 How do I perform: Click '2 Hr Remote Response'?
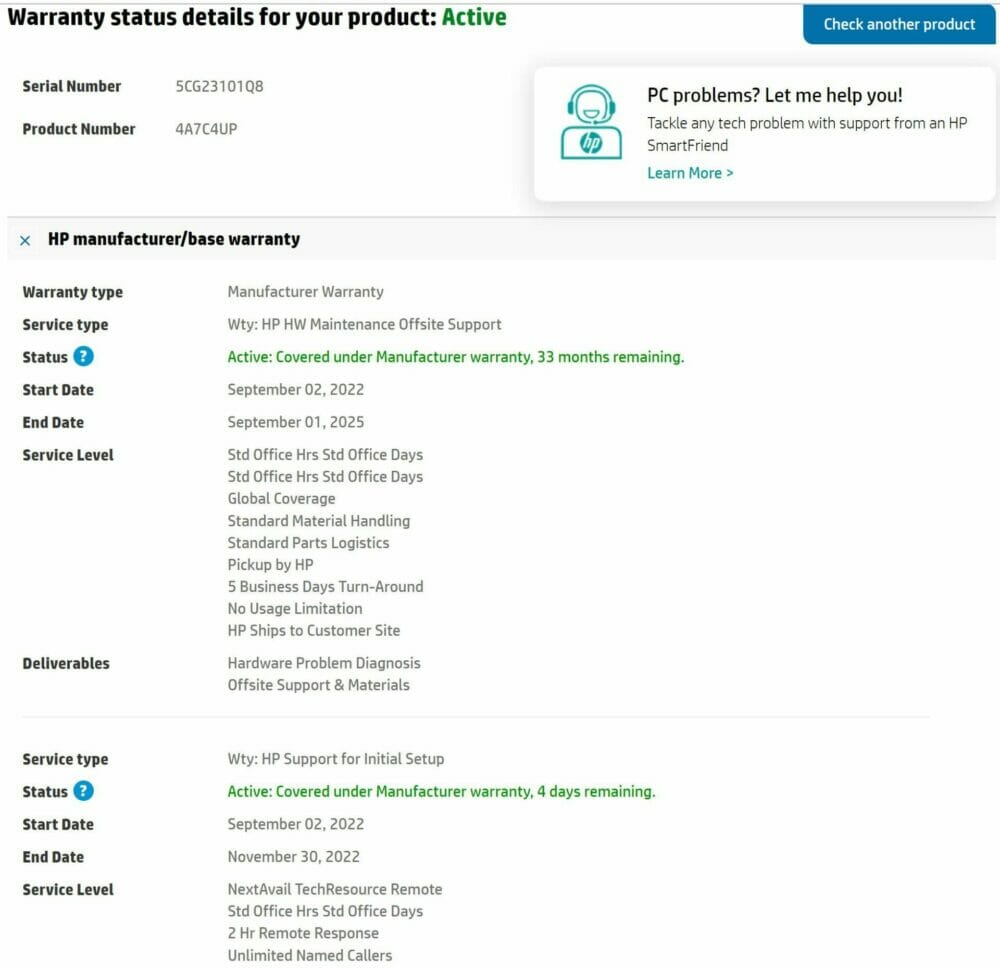(303, 932)
